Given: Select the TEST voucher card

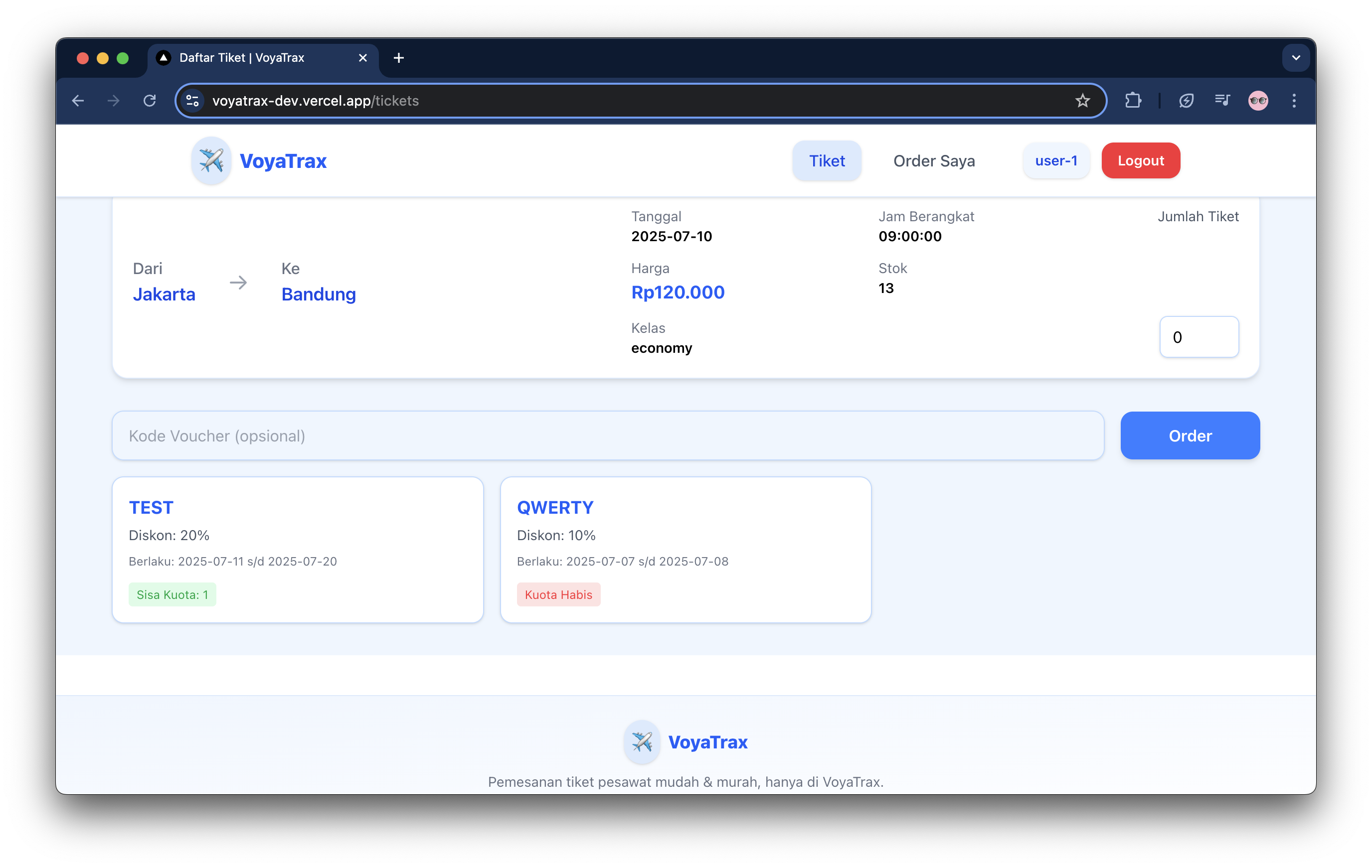Looking at the screenshot, I should (298, 550).
